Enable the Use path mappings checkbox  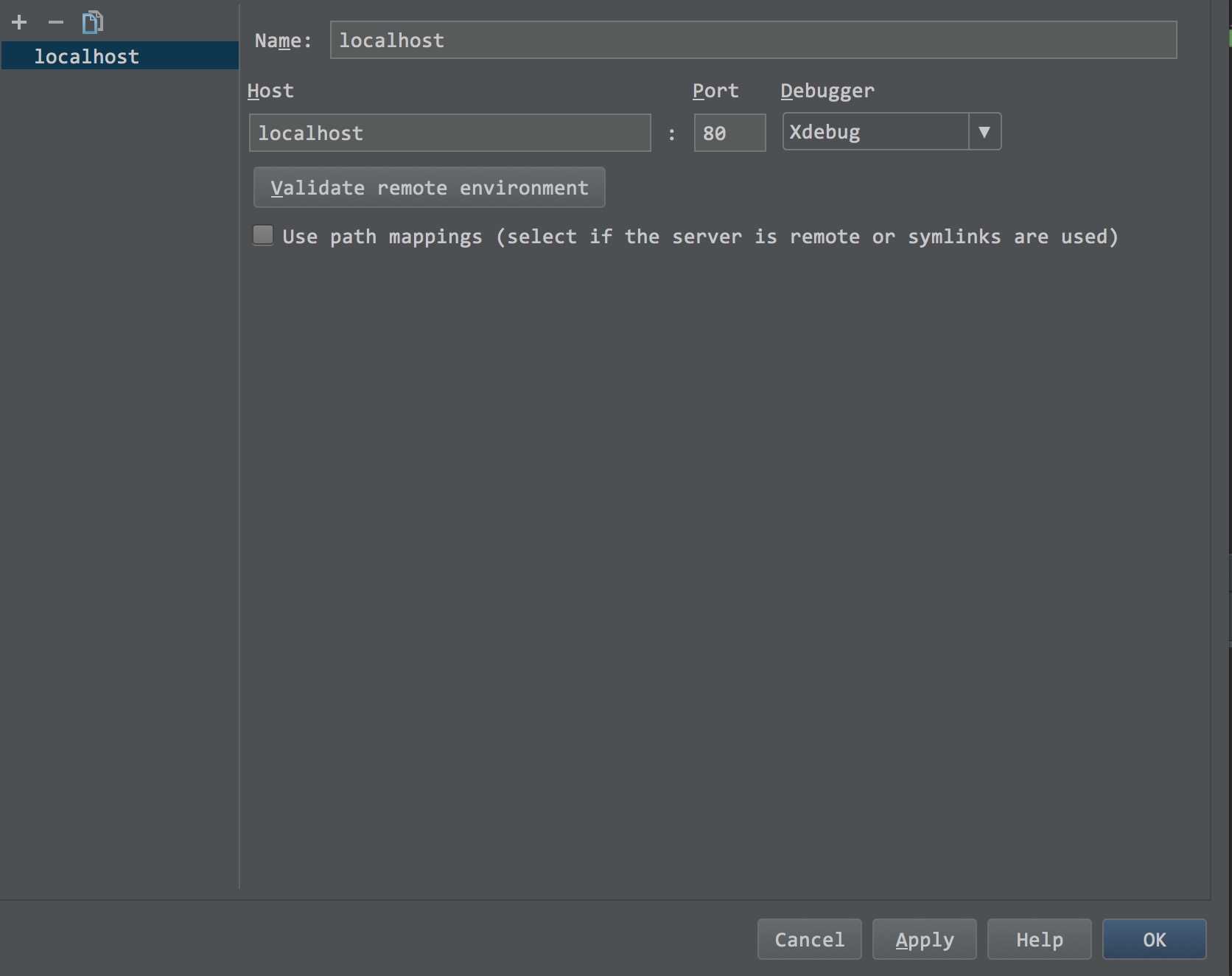tap(263, 235)
